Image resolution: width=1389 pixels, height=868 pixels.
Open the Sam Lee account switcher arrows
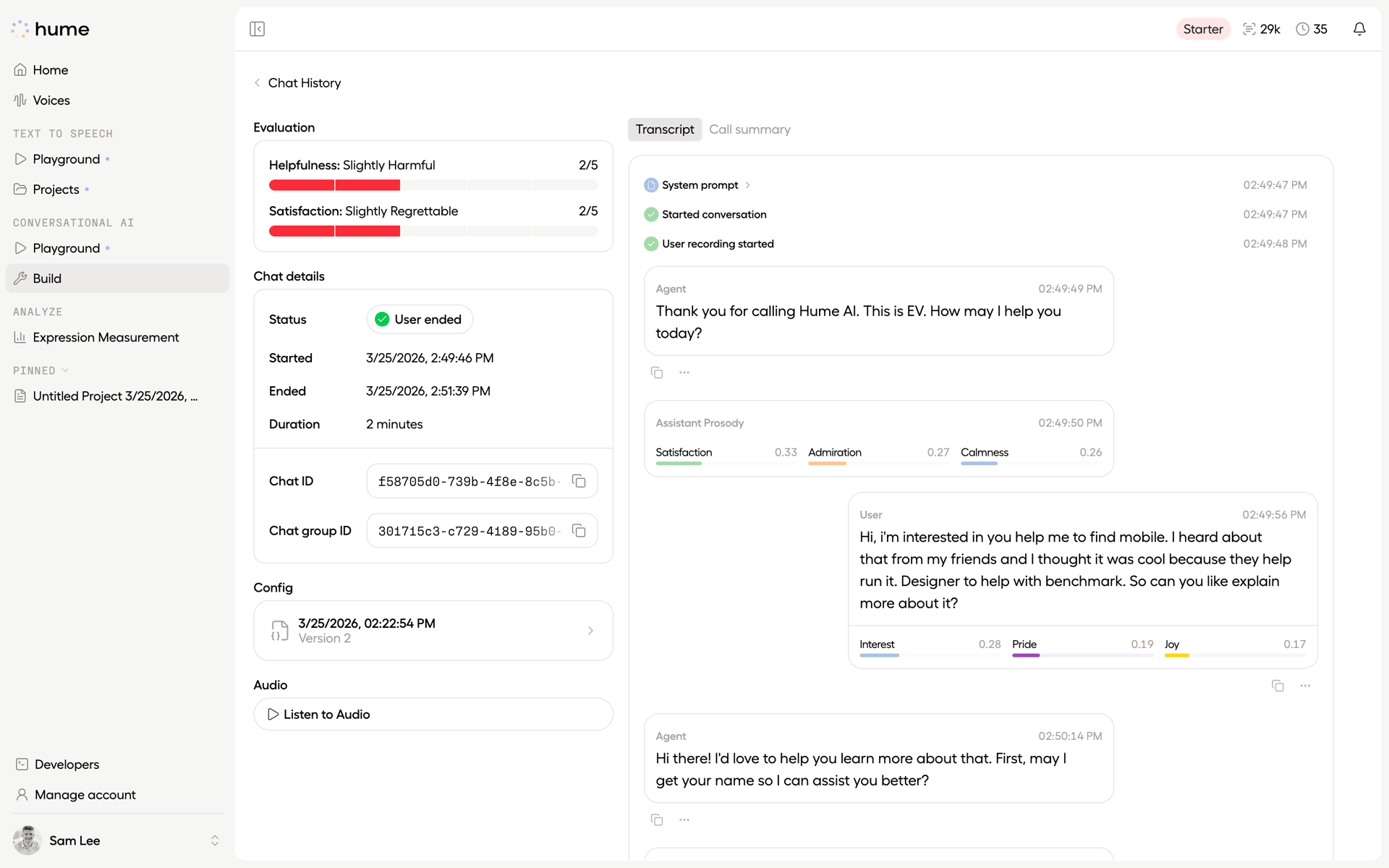point(215,841)
